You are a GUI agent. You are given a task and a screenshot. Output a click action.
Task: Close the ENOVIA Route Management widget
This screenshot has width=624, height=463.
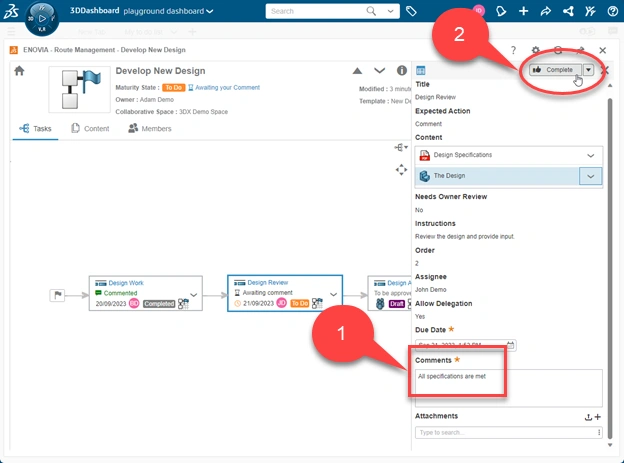click(603, 50)
